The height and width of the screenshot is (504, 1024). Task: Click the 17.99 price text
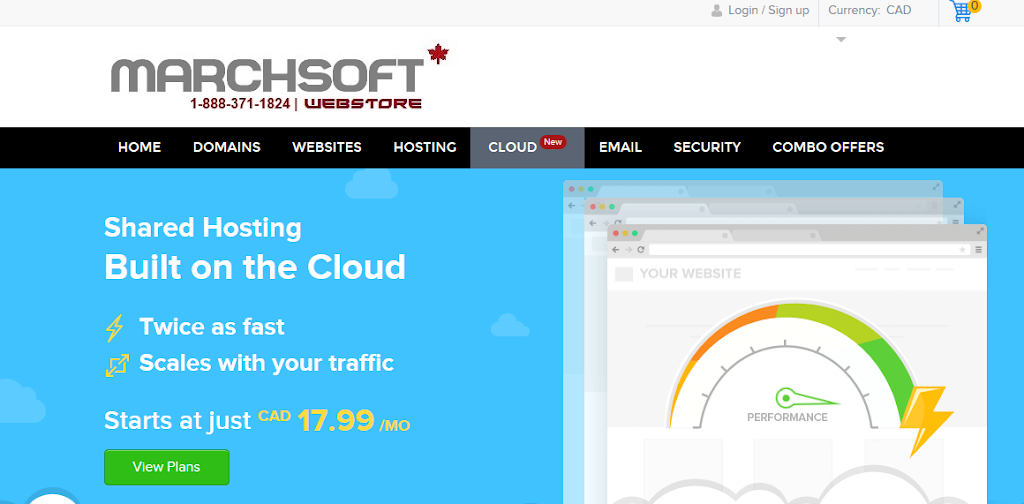point(336,421)
